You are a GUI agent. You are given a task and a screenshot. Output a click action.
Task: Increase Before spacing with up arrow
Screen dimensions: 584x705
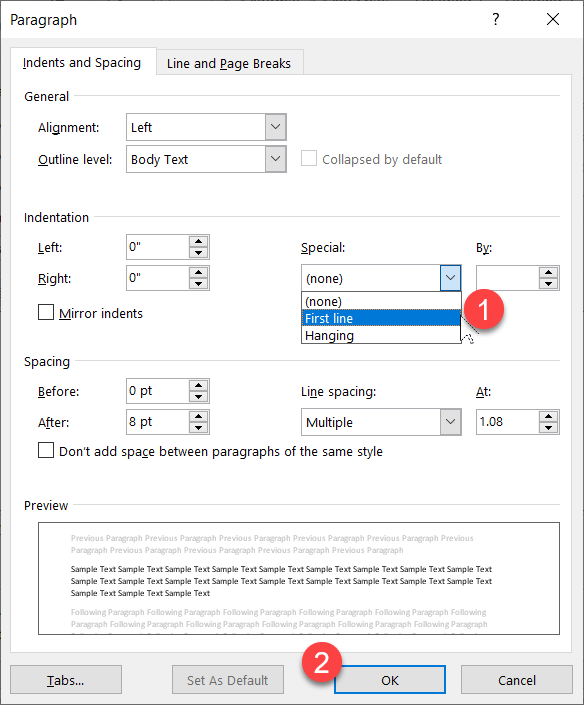(x=198, y=385)
